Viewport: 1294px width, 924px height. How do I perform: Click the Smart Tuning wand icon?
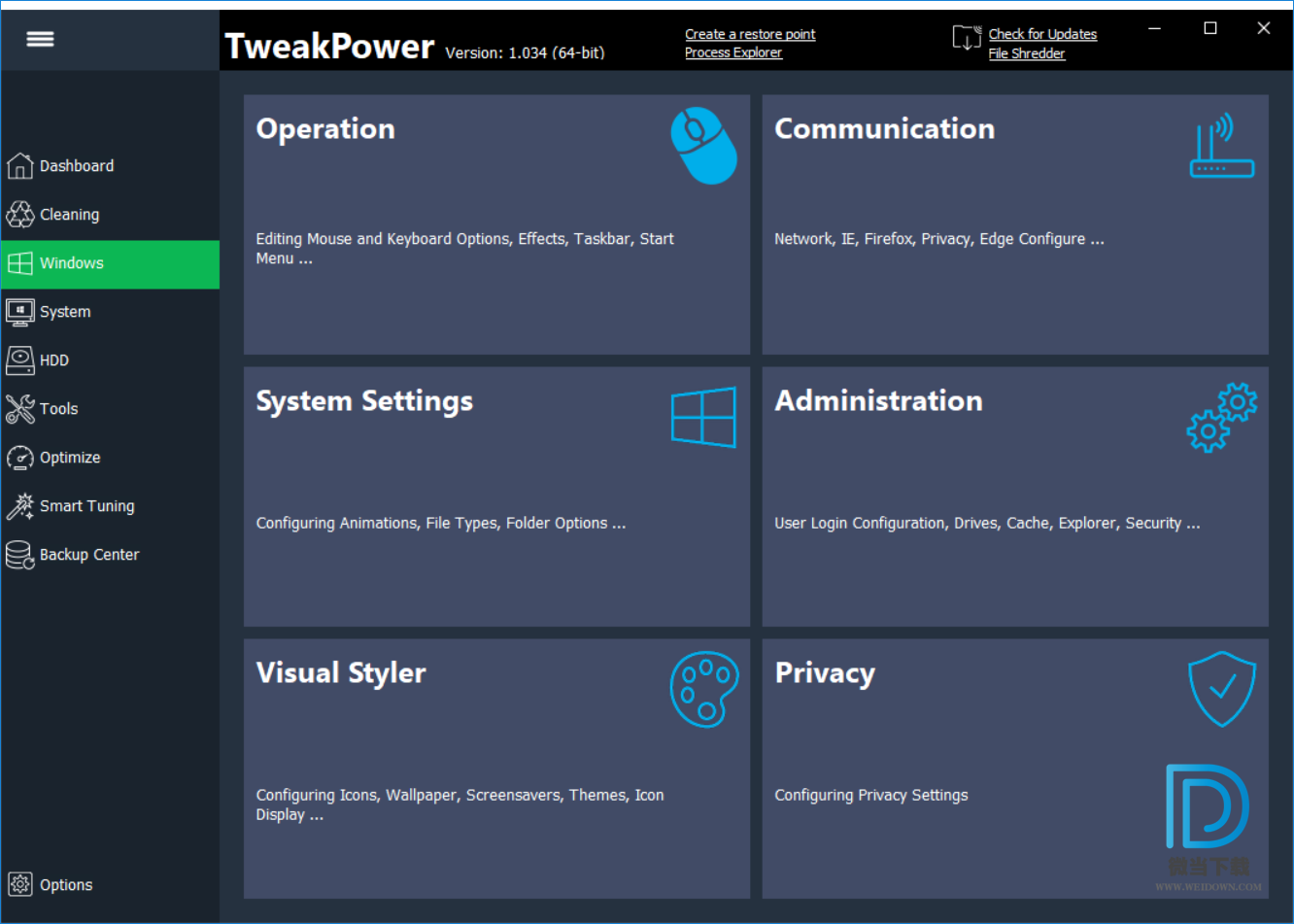pos(19,506)
